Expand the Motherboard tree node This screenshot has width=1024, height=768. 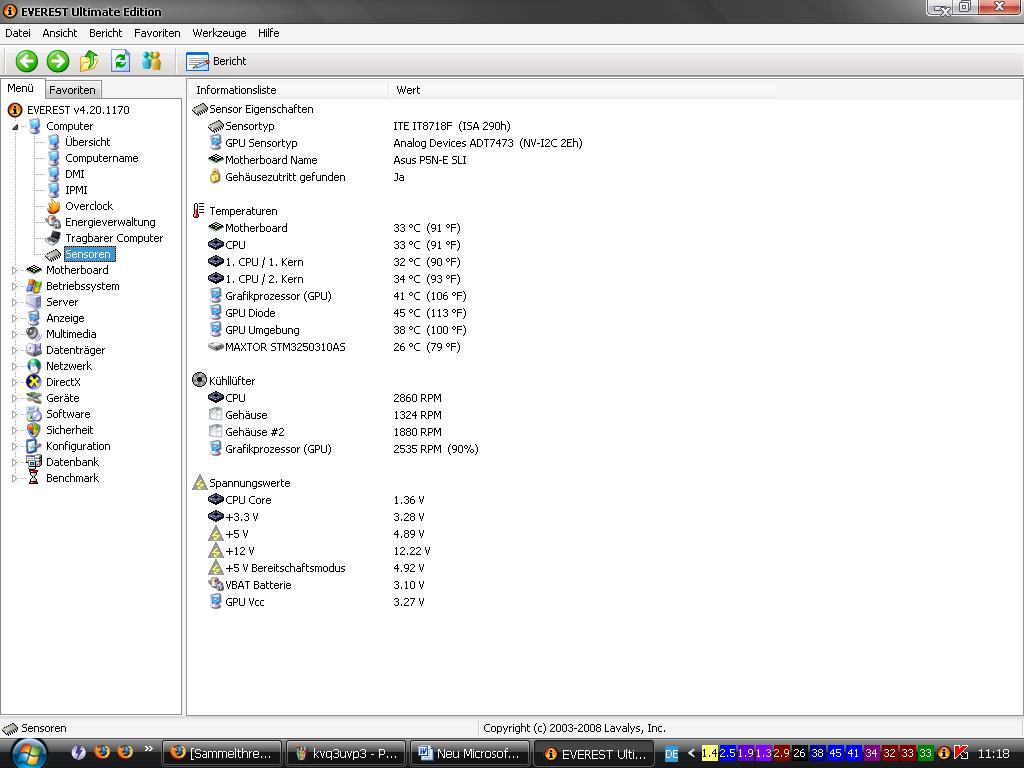coord(14,270)
